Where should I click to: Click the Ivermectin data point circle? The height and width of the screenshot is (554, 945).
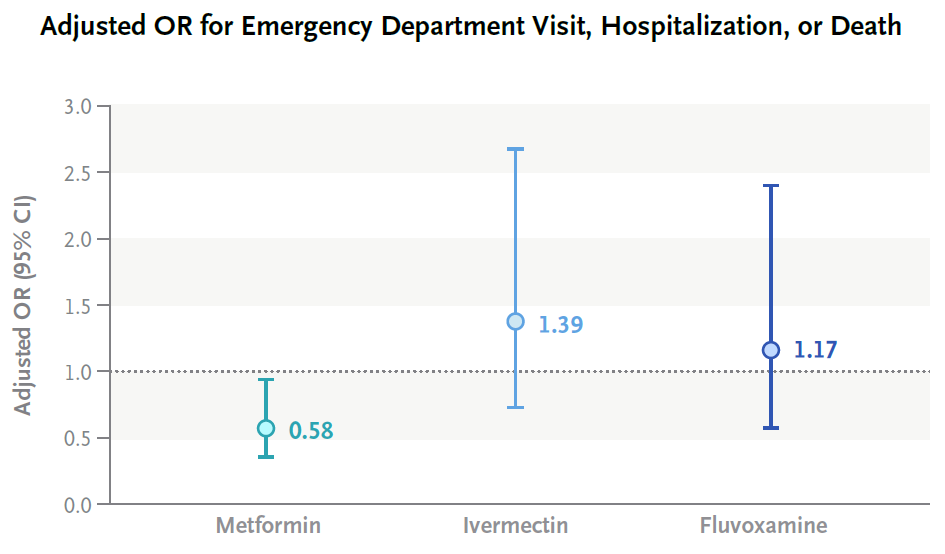[516, 321]
